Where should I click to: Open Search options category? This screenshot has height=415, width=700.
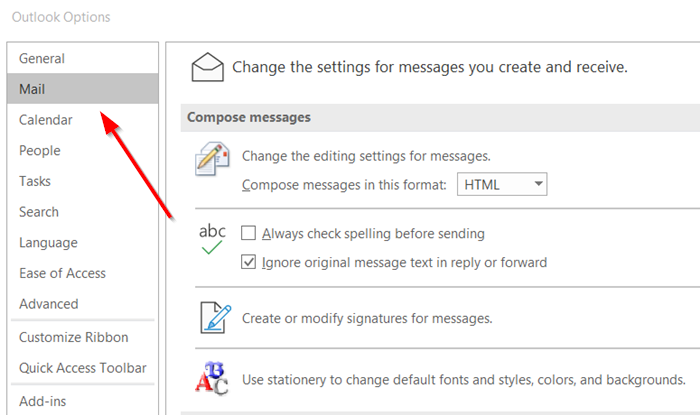pos(39,212)
